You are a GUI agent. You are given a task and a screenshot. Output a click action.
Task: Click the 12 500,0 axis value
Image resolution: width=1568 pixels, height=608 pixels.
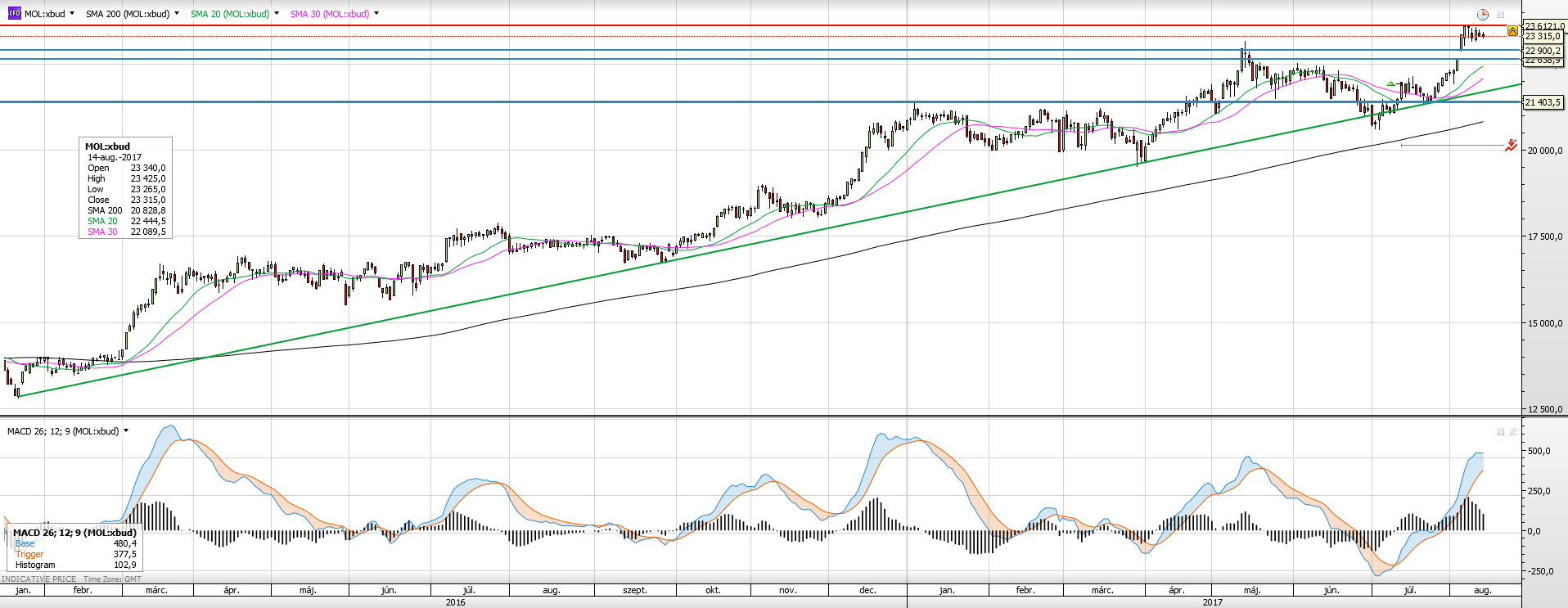[x=1545, y=409]
